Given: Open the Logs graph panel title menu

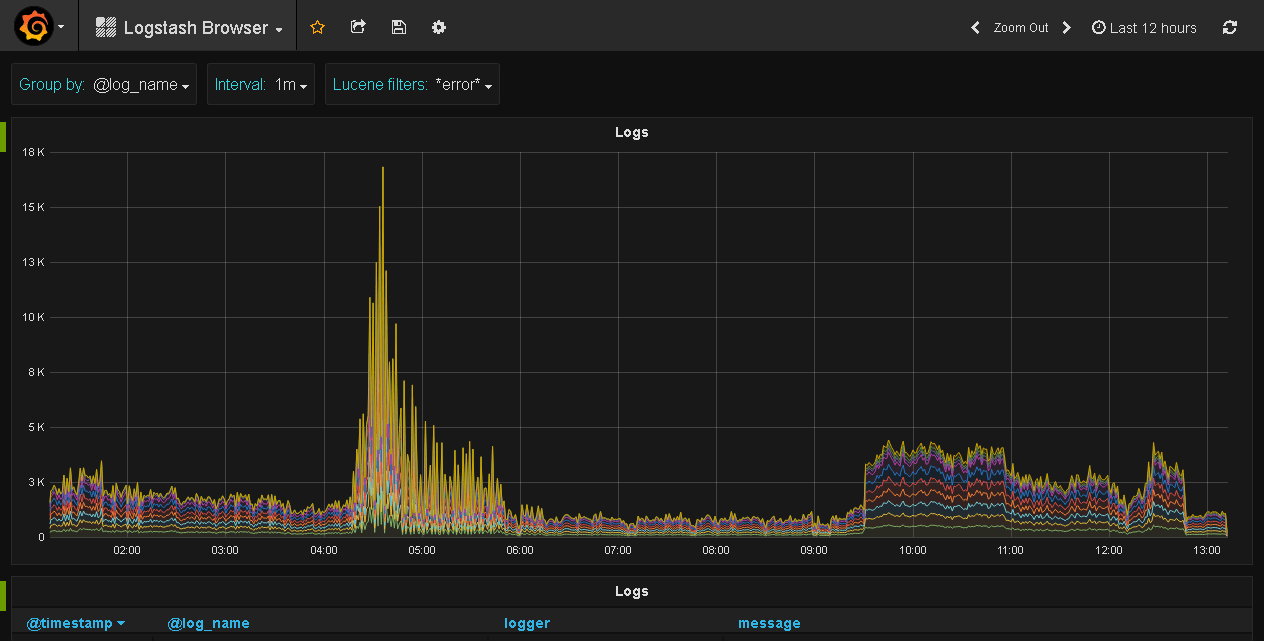Looking at the screenshot, I should click(x=631, y=131).
